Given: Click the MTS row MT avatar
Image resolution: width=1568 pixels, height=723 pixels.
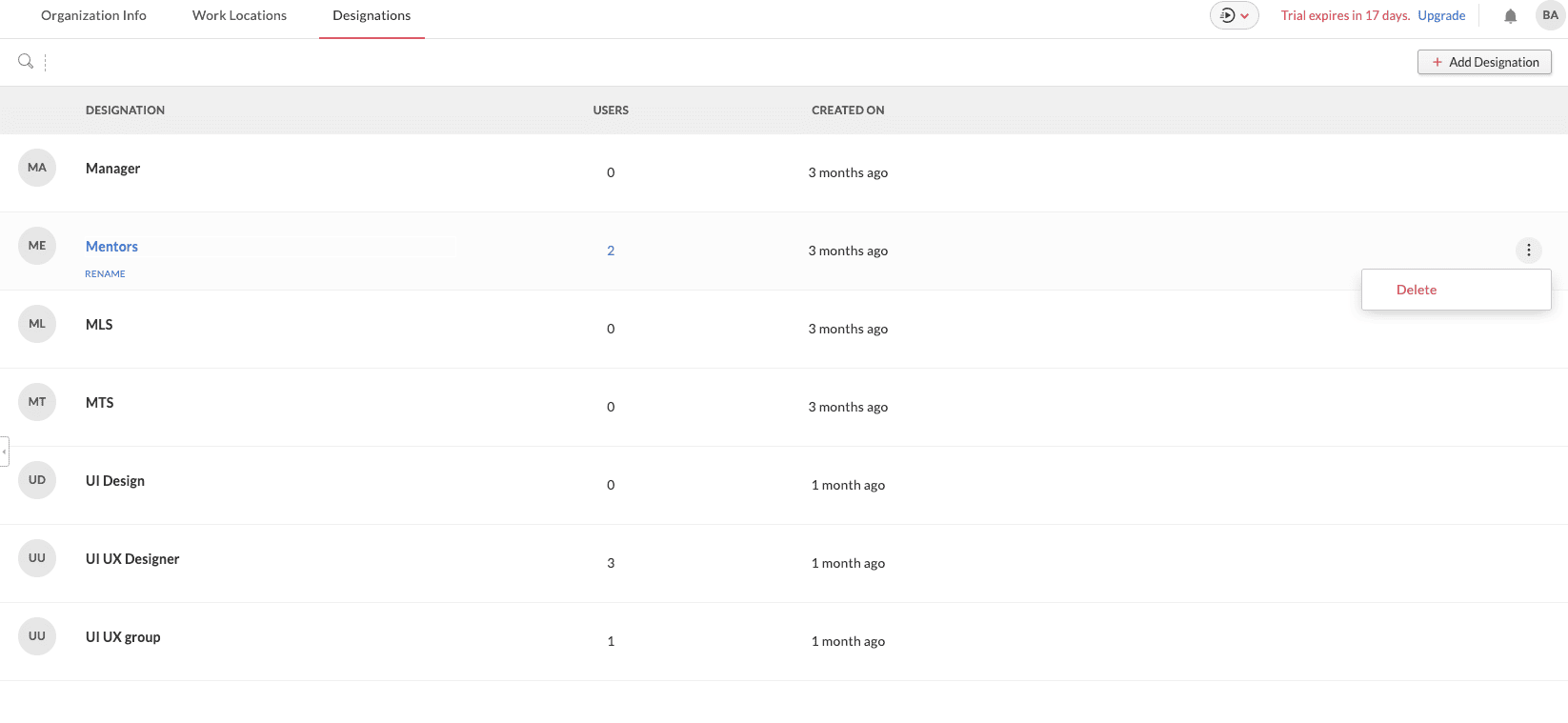Looking at the screenshot, I should (37, 402).
